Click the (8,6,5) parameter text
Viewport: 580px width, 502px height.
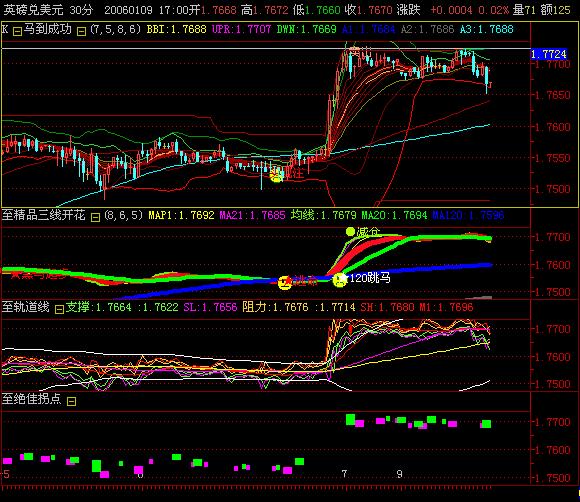[123, 215]
